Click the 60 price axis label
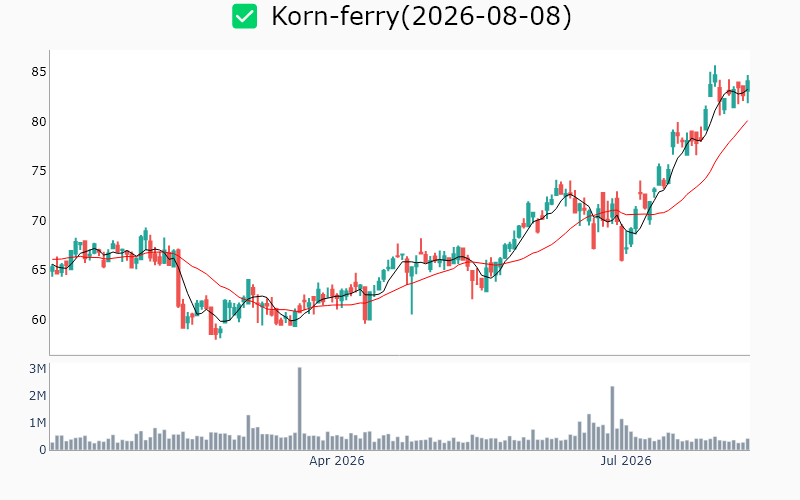800x500 pixels. [x=39, y=319]
